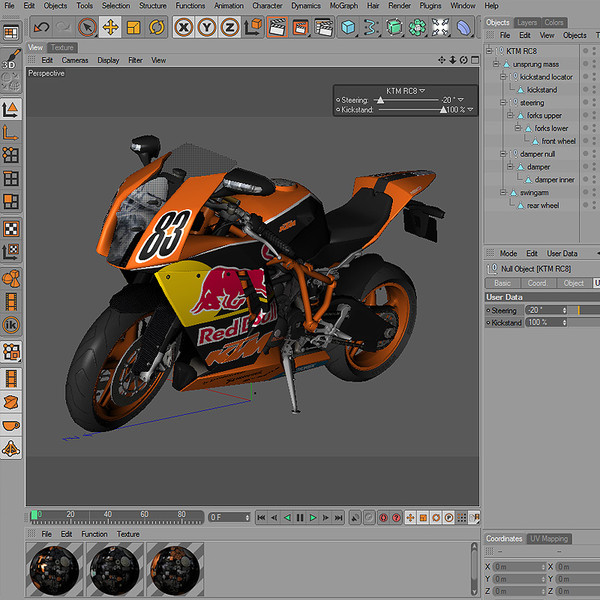Open the Render Settings icon
This screenshot has height=600, width=600.
tap(324, 28)
